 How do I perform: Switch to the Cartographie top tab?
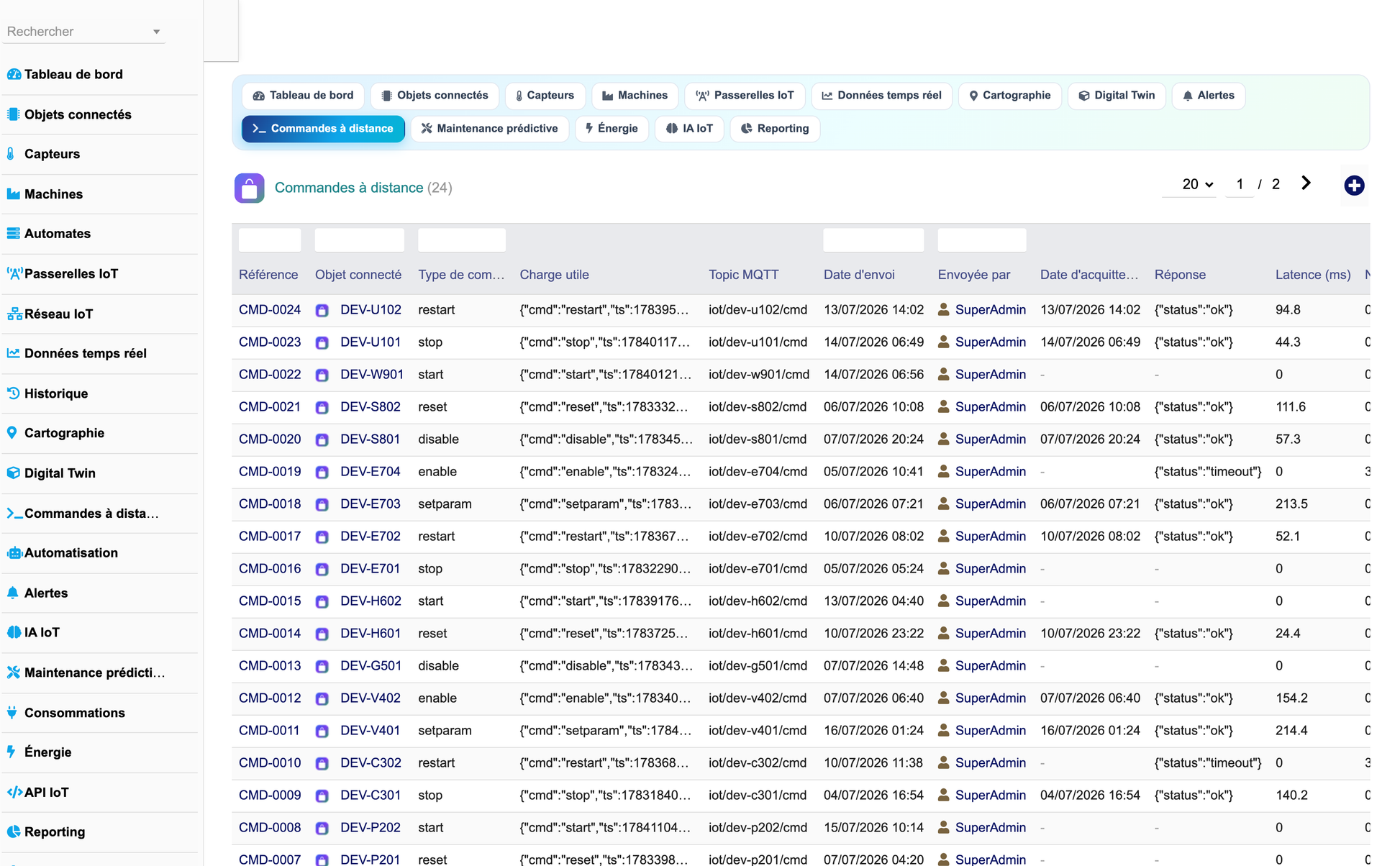(1009, 96)
